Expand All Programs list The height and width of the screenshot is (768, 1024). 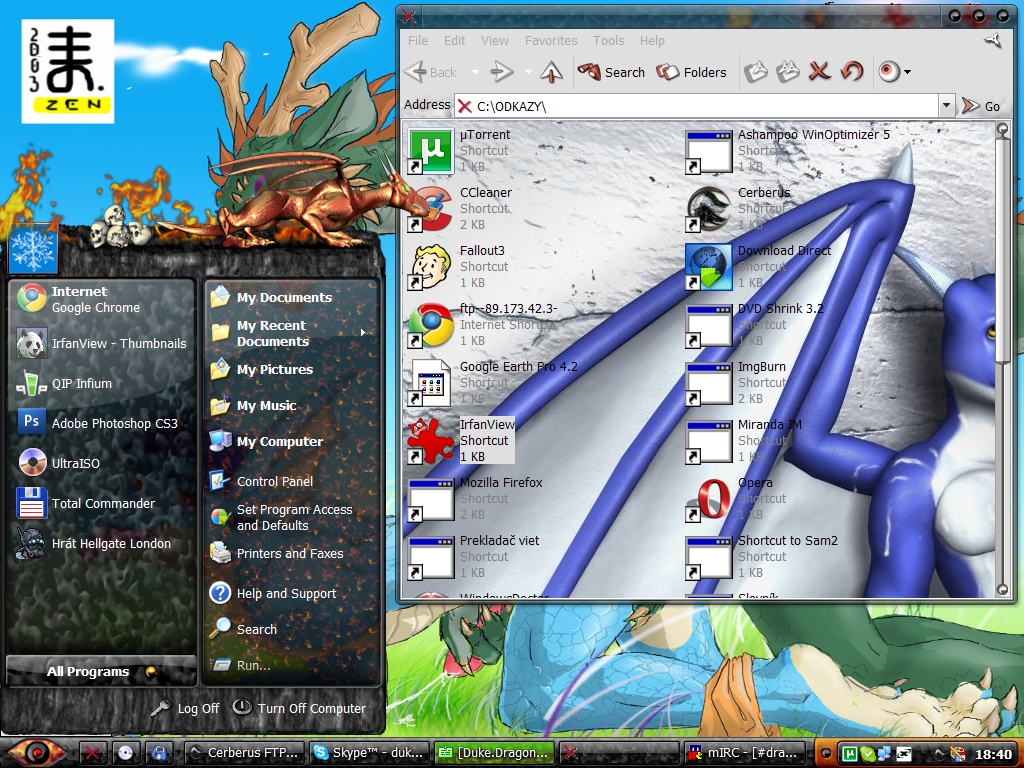point(101,671)
